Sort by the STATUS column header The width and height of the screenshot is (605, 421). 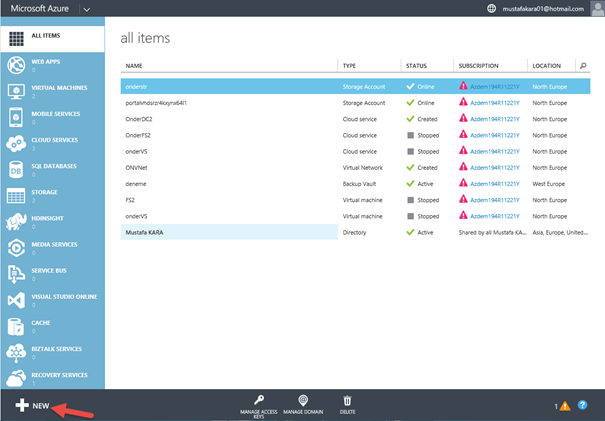tap(416, 66)
